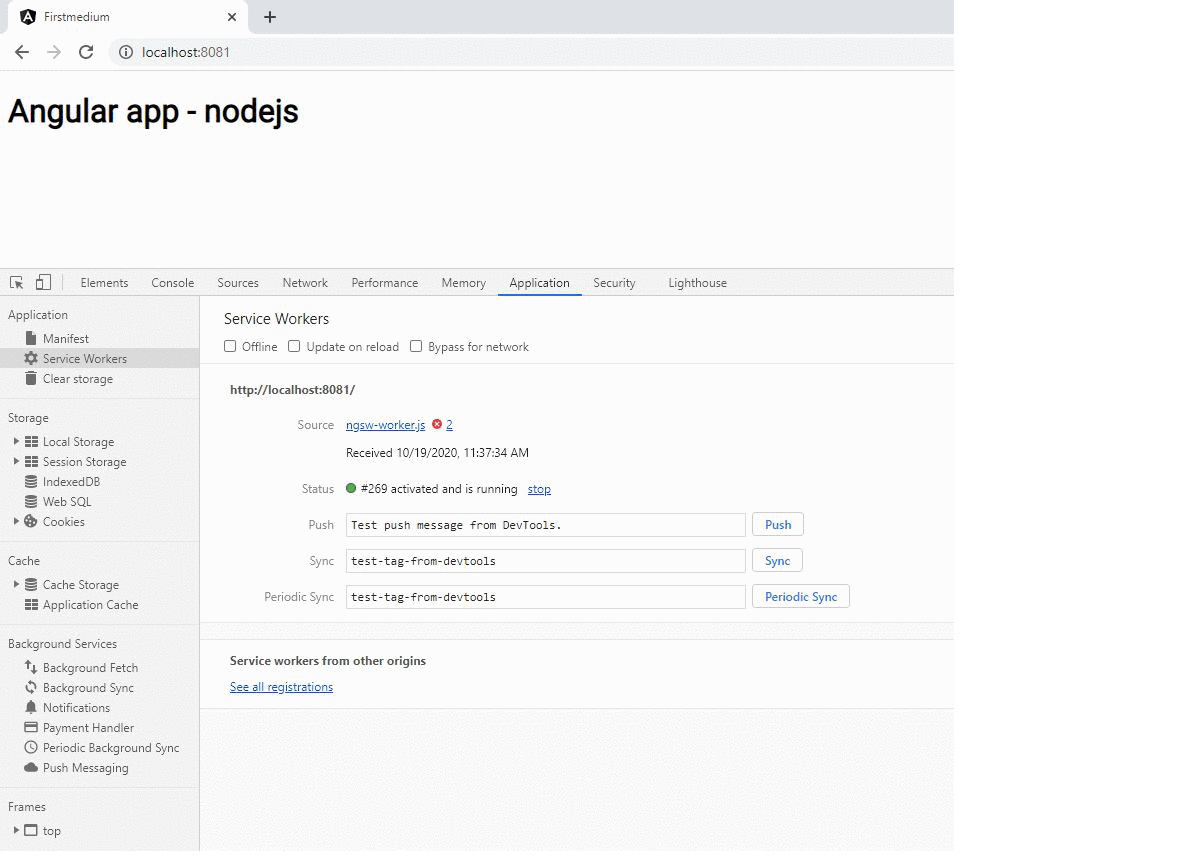Select Push Messaging in the sidebar

pyautogui.click(x=86, y=768)
